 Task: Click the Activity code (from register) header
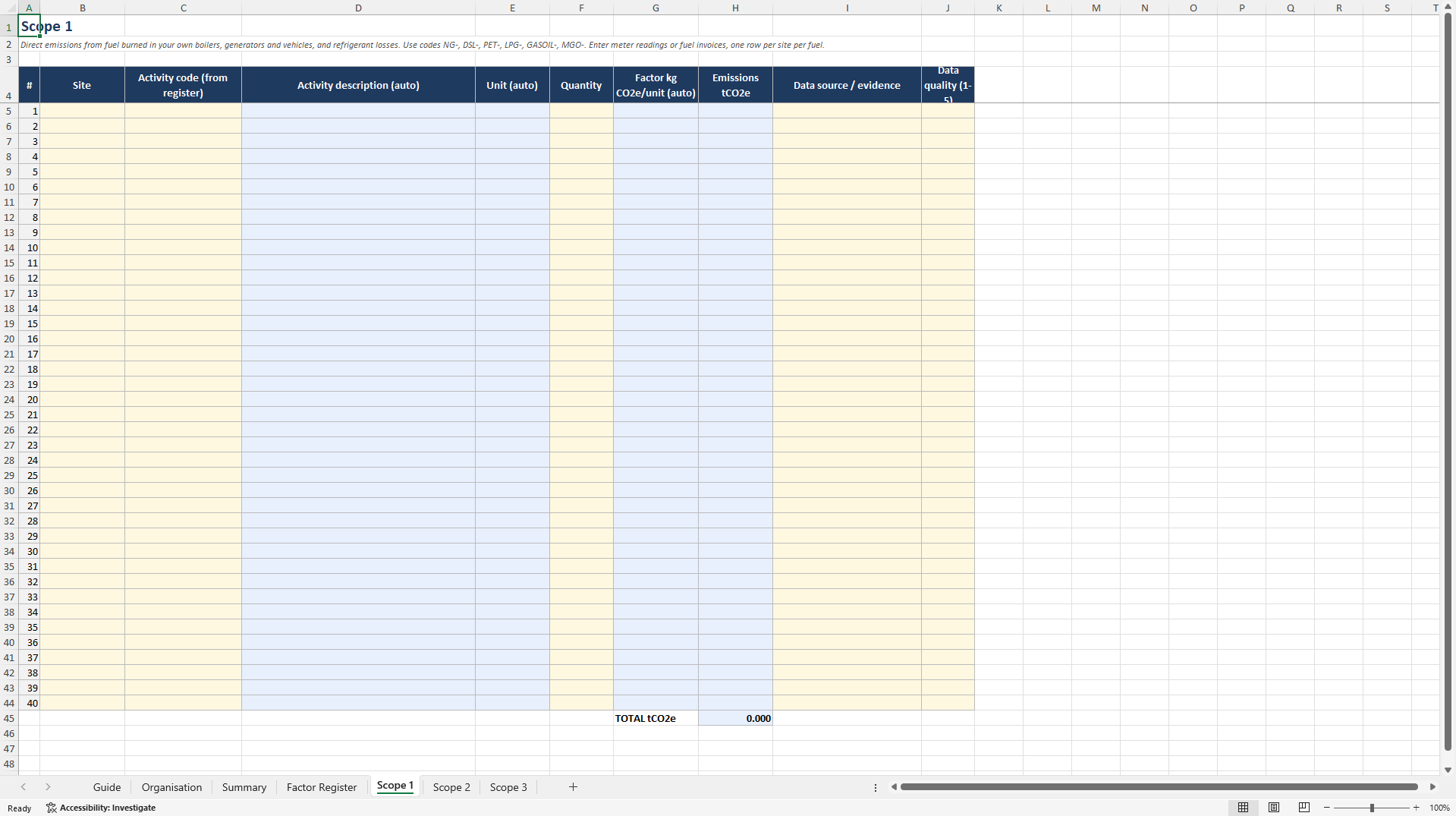coord(183,85)
